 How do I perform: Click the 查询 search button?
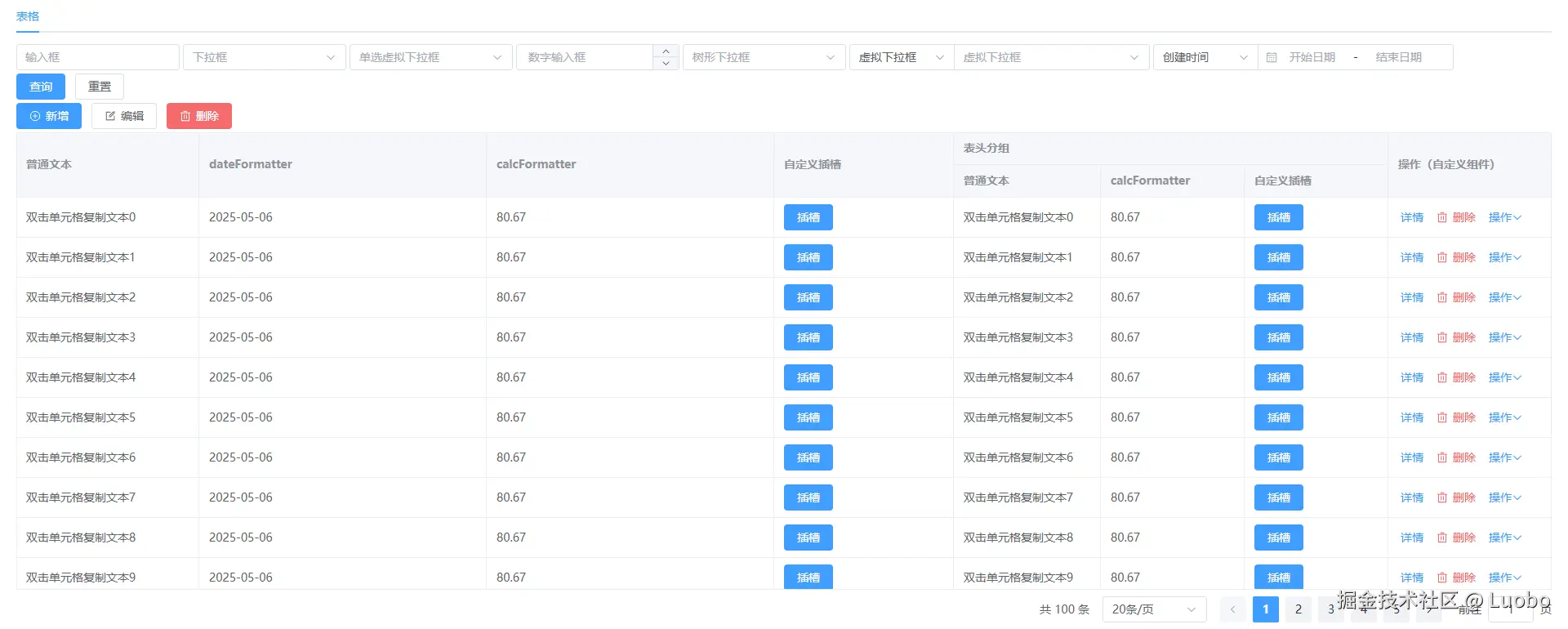tap(41, 87)
